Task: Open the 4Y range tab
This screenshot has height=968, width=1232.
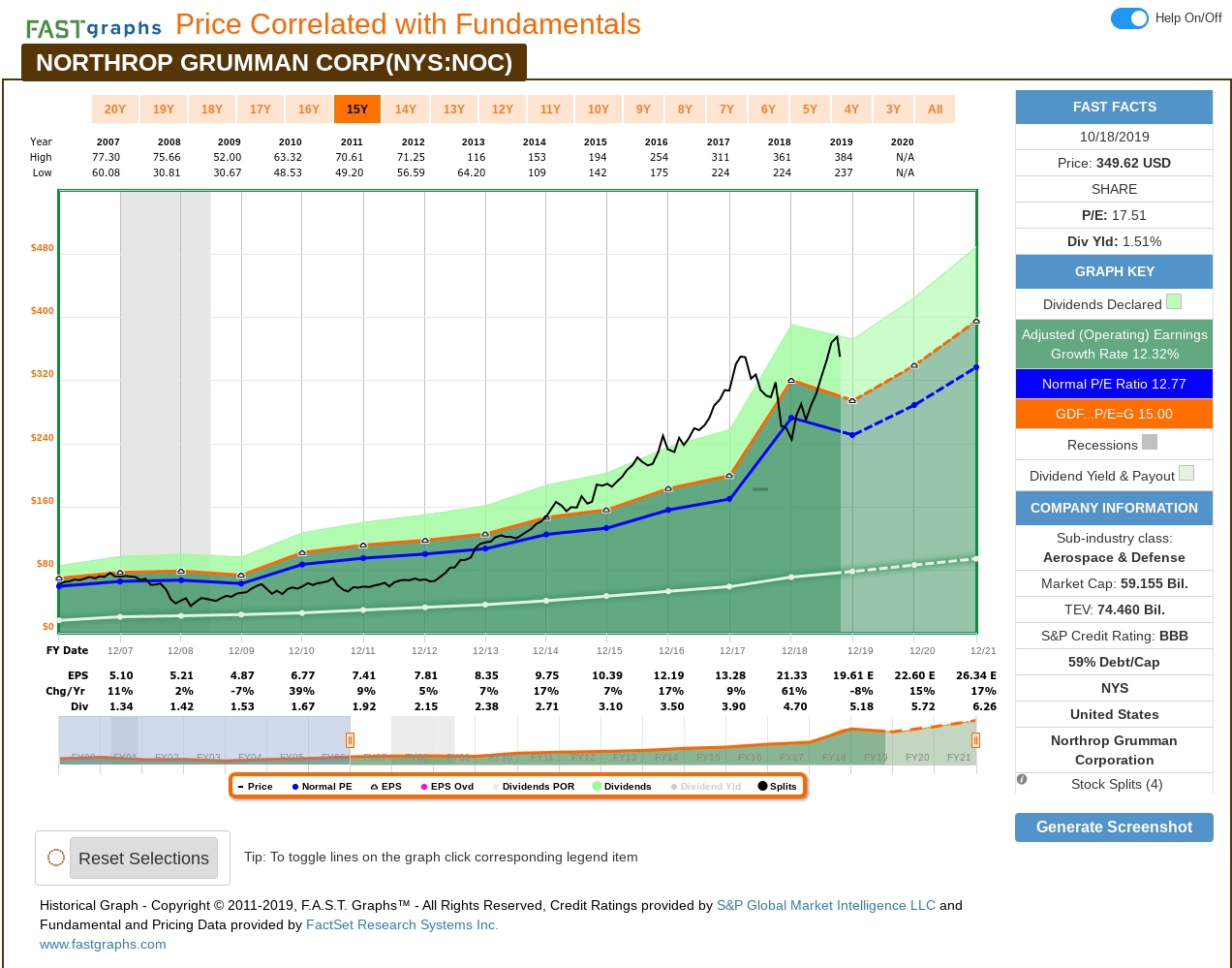Action: 851,109
